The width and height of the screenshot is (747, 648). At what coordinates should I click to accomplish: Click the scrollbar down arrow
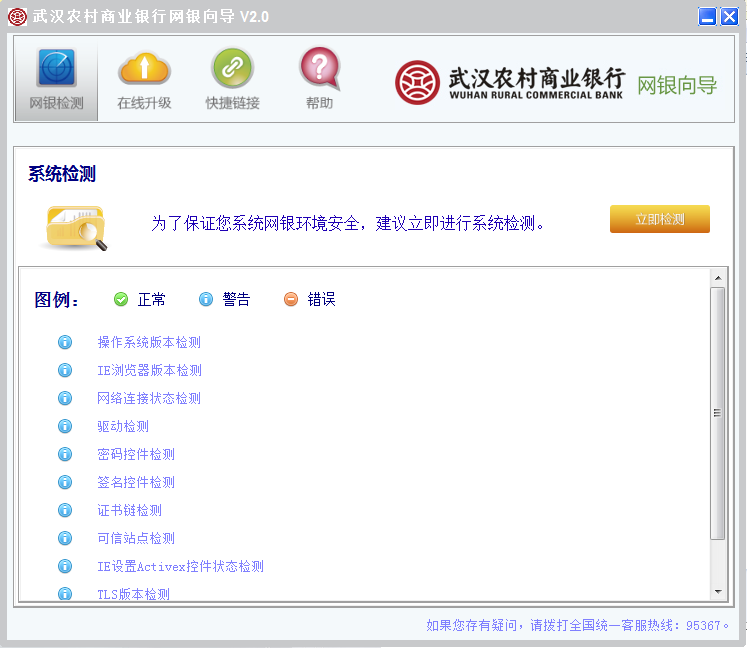pos(718,592)
